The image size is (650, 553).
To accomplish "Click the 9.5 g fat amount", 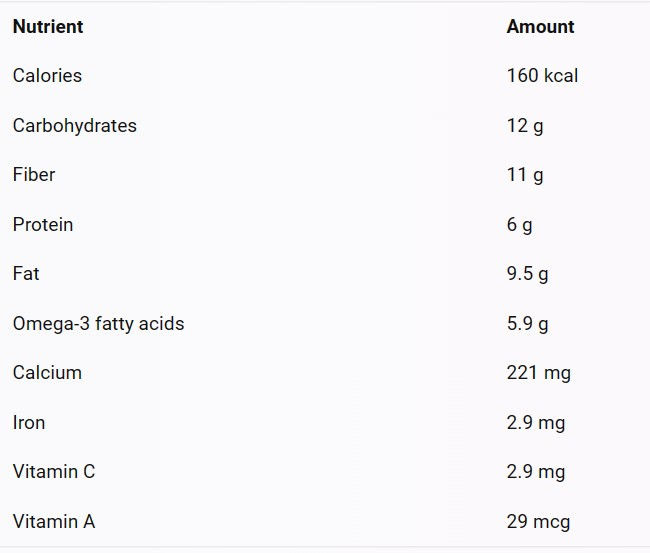I will (x=527, y=274).
